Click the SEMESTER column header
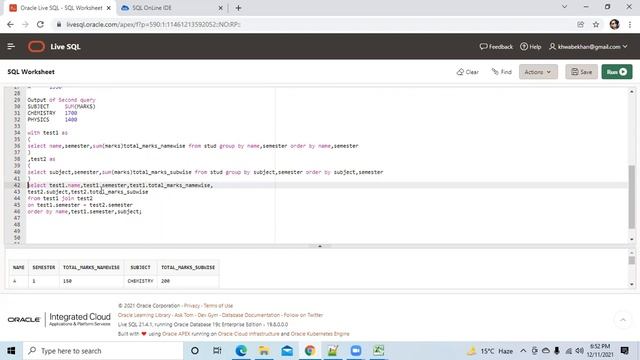640x360 pixels. click(x=44, y=267)
